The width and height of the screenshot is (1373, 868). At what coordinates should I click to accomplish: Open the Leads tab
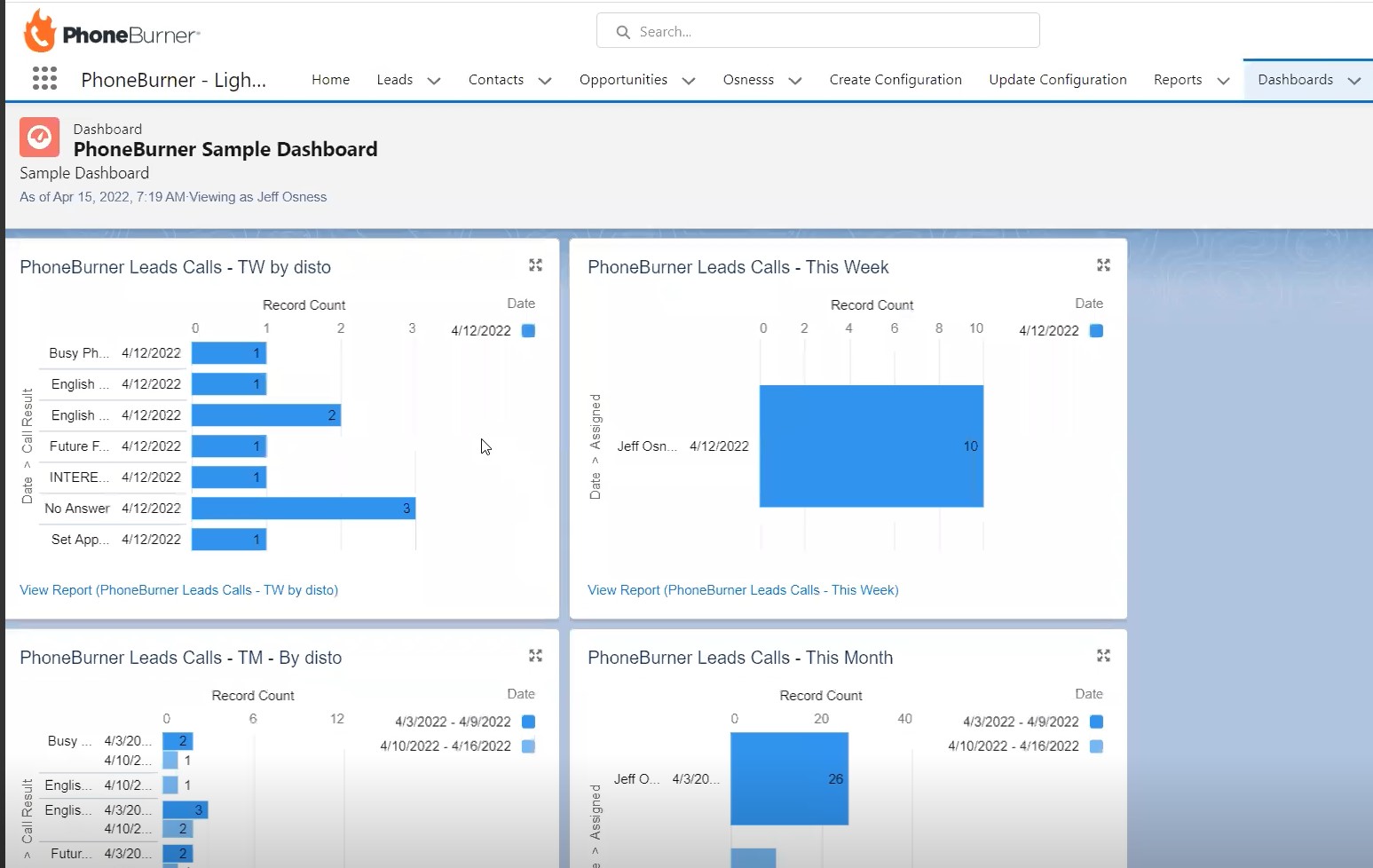click(394, 80)
